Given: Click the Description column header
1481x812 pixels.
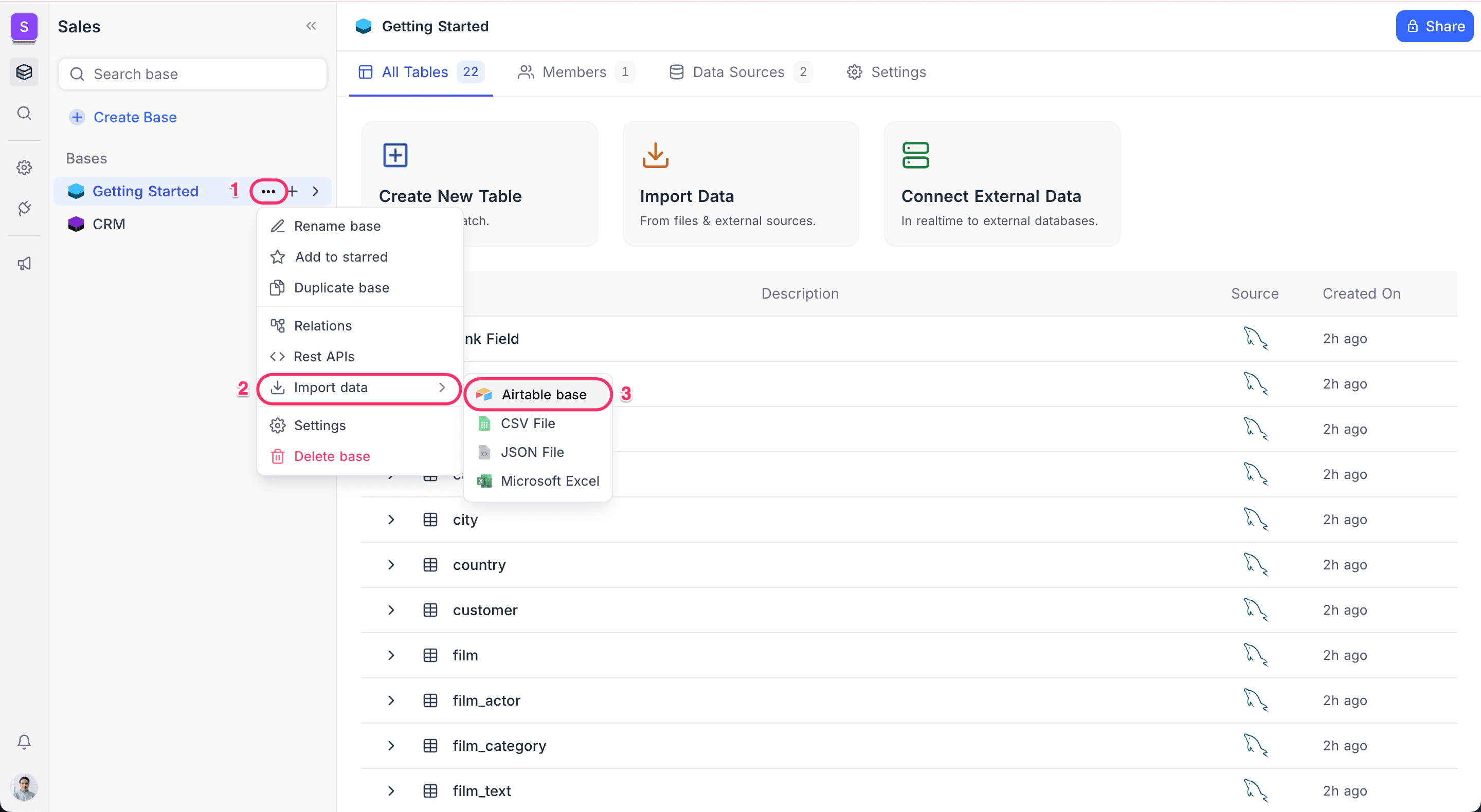Looking at the screenshot, I should [x=800, y=293].
